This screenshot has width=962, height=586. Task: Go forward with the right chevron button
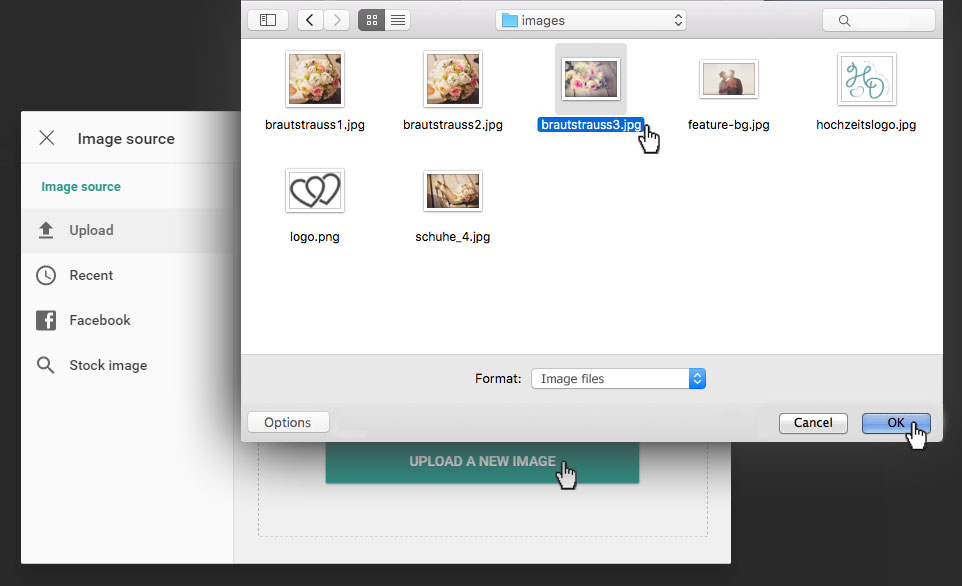(337, 20)
